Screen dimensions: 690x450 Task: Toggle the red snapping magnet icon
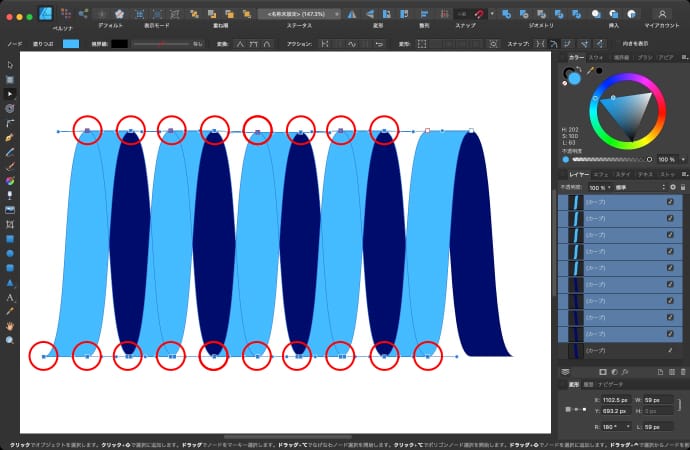tap(480, 14)
